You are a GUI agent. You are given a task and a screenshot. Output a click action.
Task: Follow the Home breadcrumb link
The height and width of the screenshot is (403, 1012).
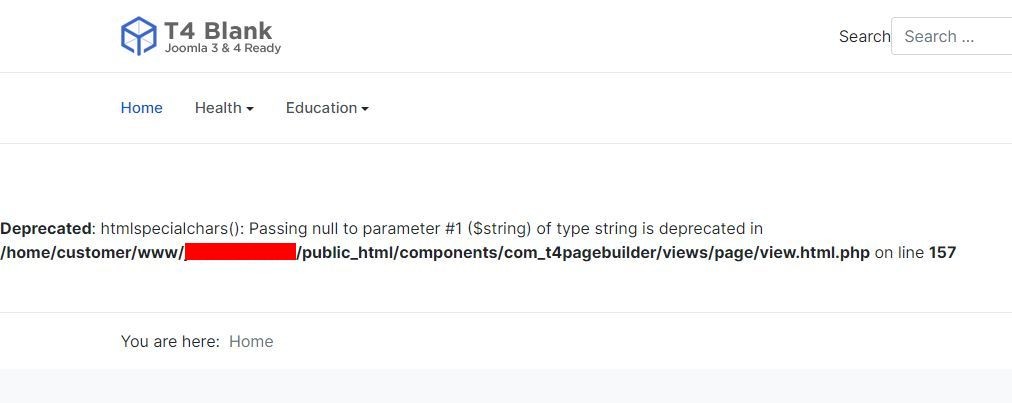[251, 341]
